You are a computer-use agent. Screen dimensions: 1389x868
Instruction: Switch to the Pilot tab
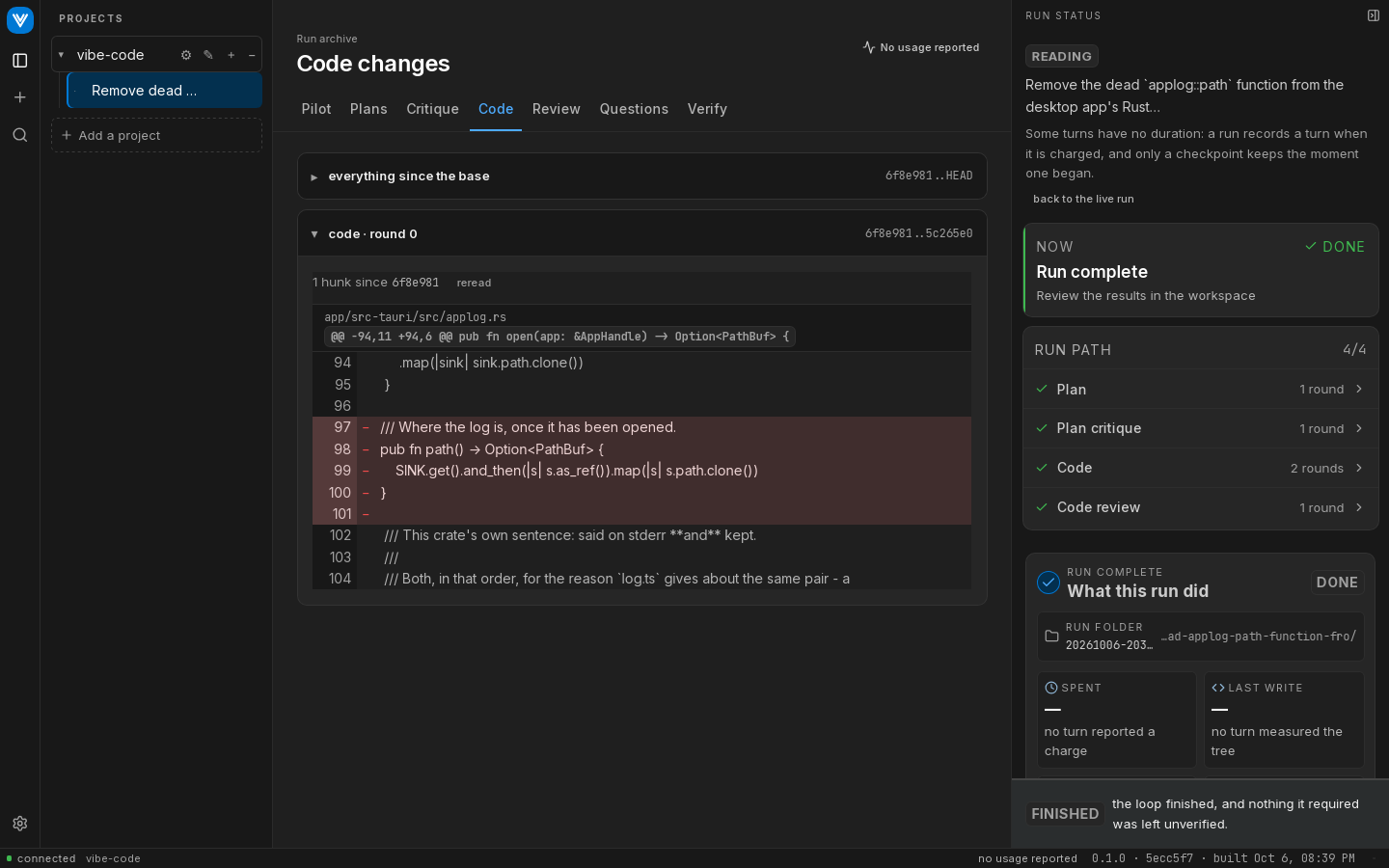coord(316,109)
